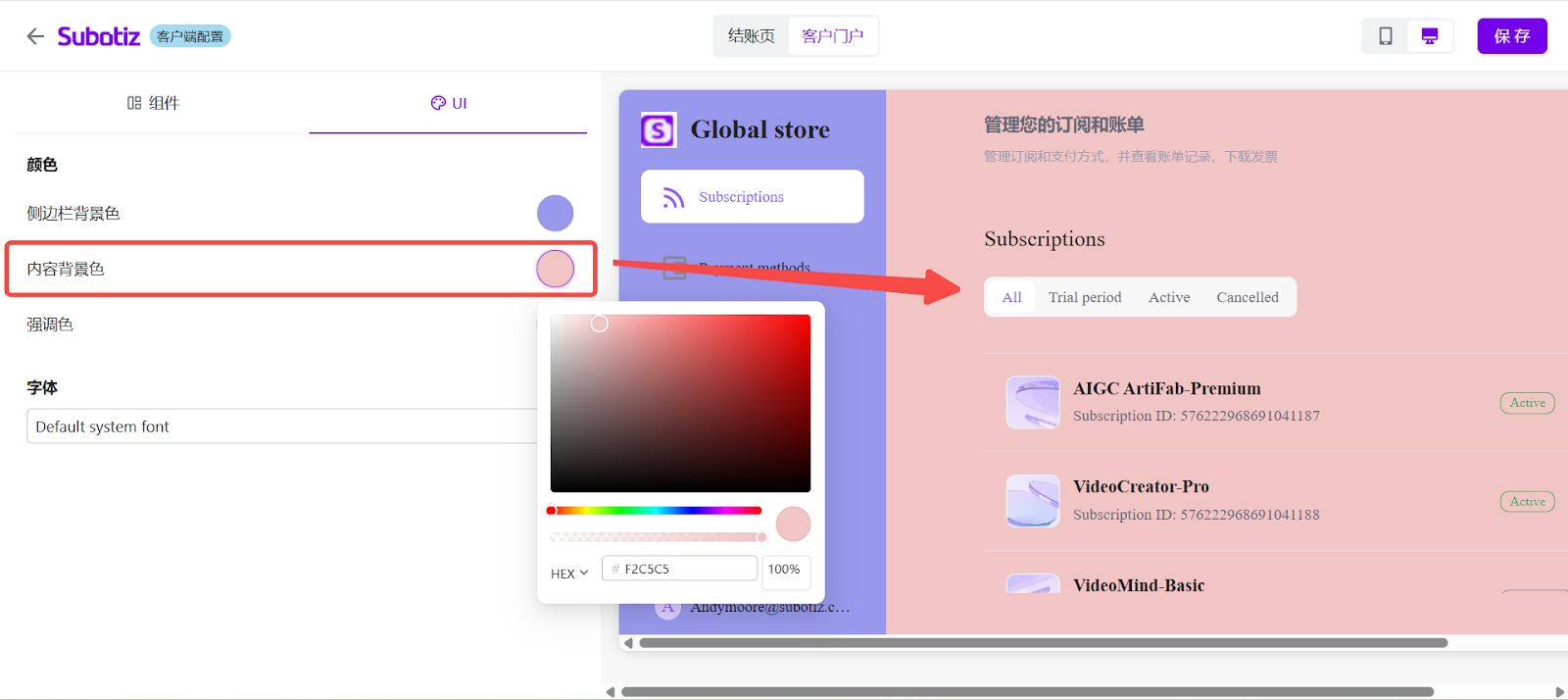
Task: Click the AIGC ArtiFab-Premium product thumbnail
Action: point(1032,402)
